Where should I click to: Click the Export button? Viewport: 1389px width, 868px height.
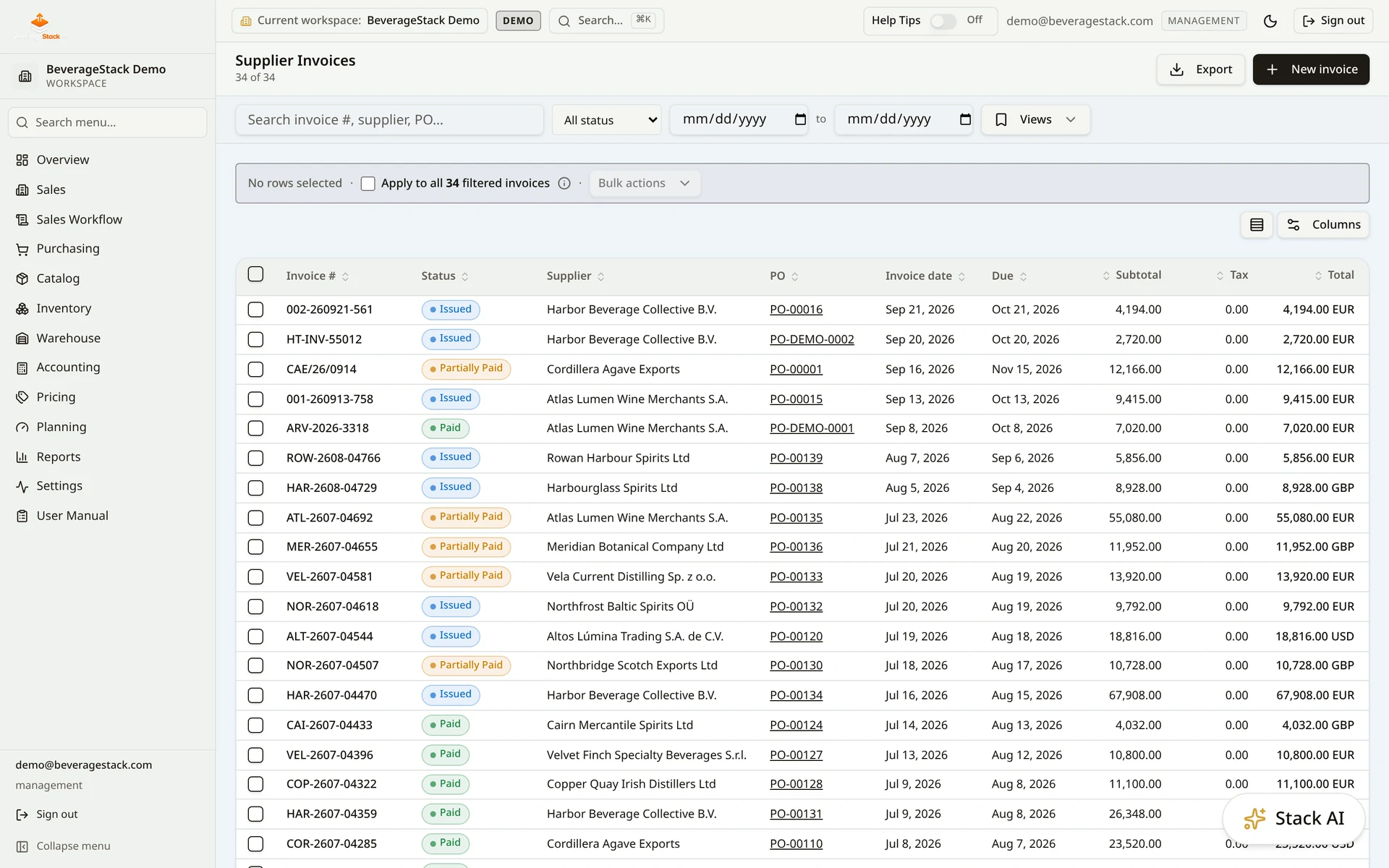coord(1200,69)
